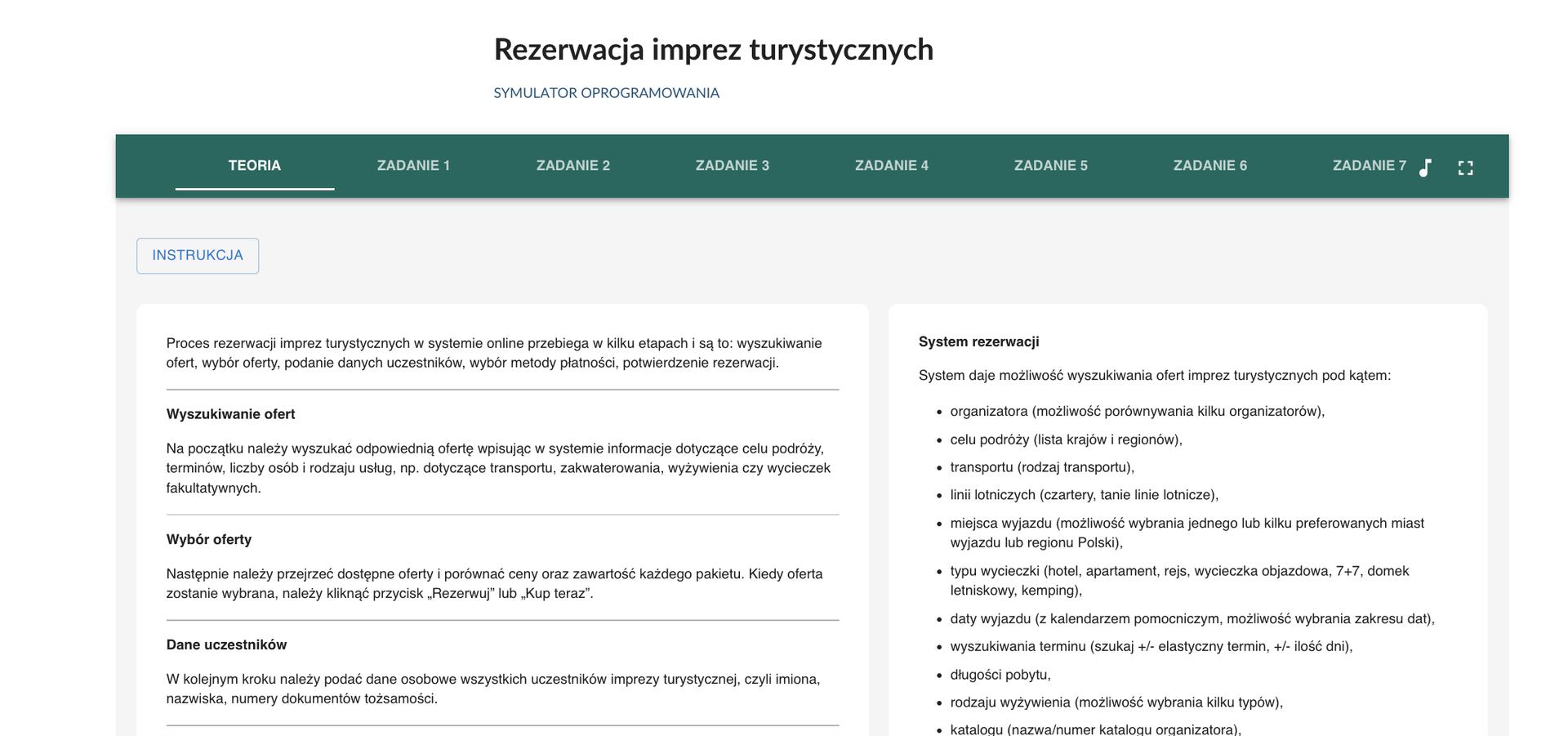1568x736 pixels.
Task: Enter fullscreen mode using the expand icon
Action: pyautogui.click(x=1466, y=166)
